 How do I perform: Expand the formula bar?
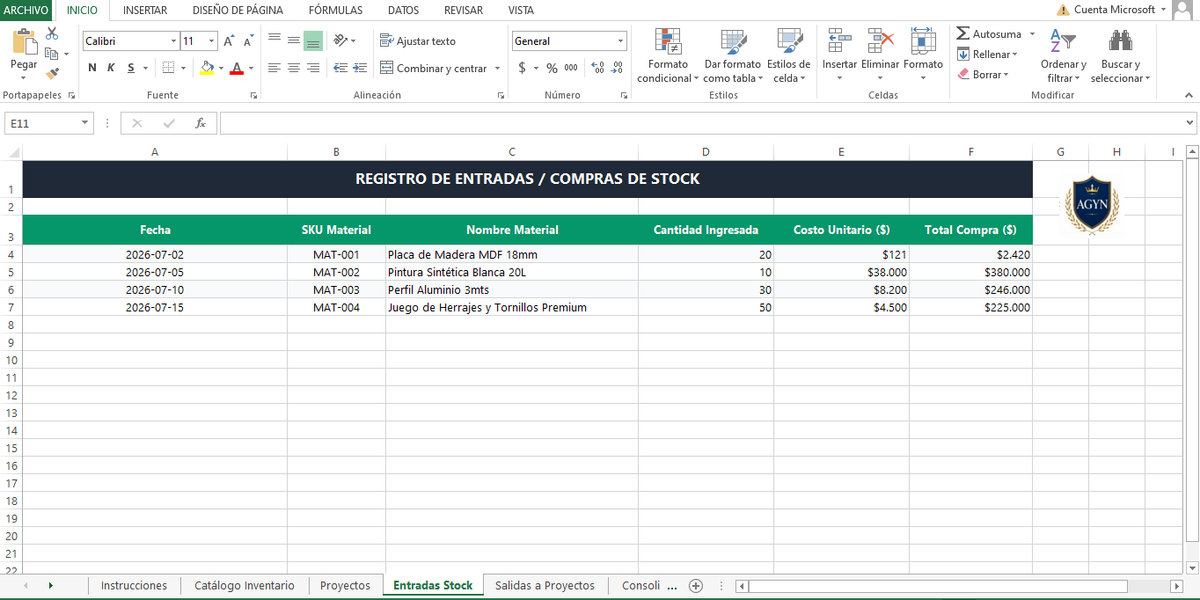pyautogui.click(x=1189, y=123)
